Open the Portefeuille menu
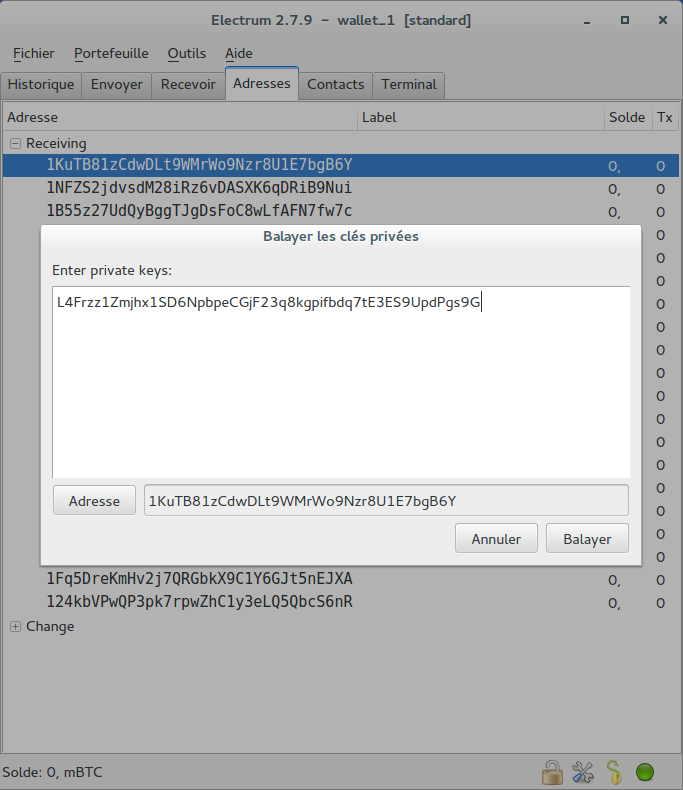 (x=111, y=53)
